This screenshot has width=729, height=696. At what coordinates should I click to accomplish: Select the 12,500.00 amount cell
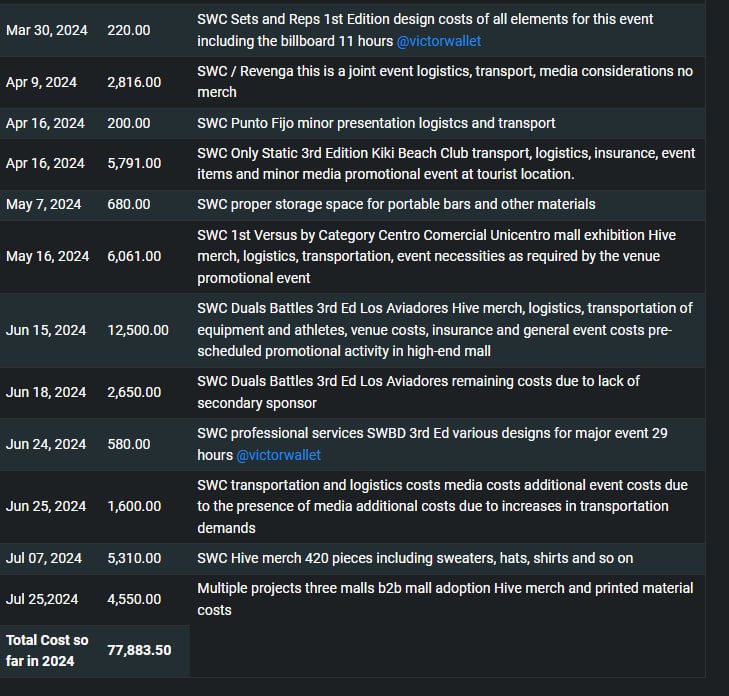(138, 330)
